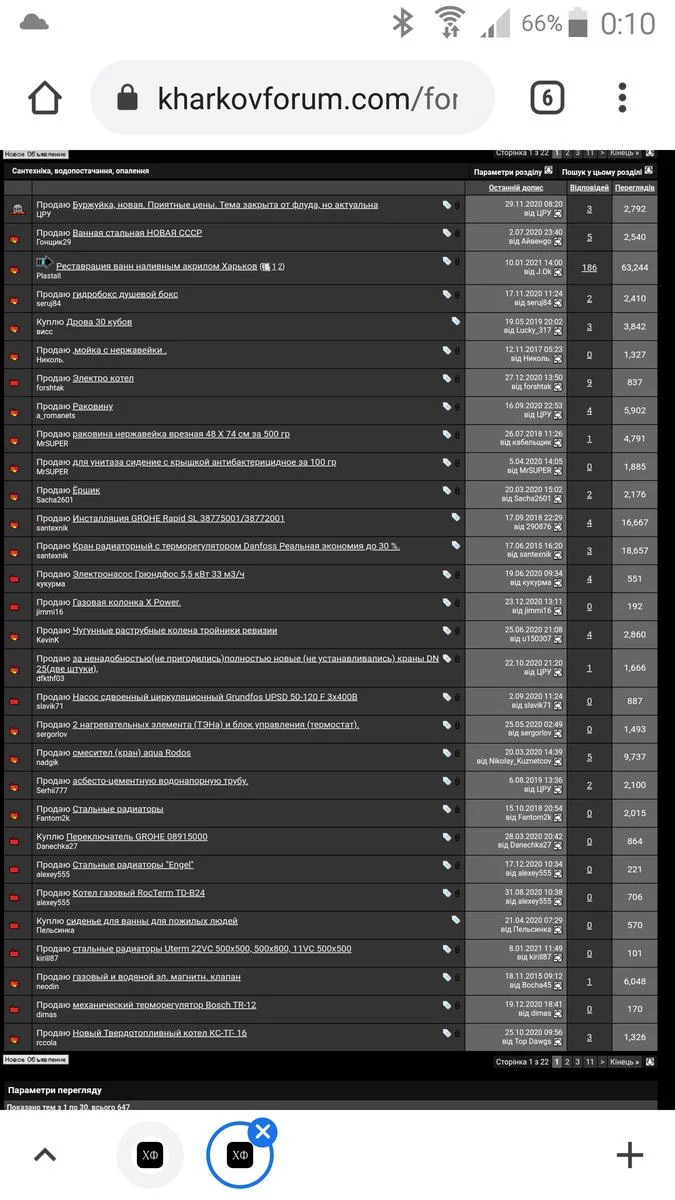
Task: Switch to the first ХФ tab thumbnail
Action: click(x=150, y=1156)
